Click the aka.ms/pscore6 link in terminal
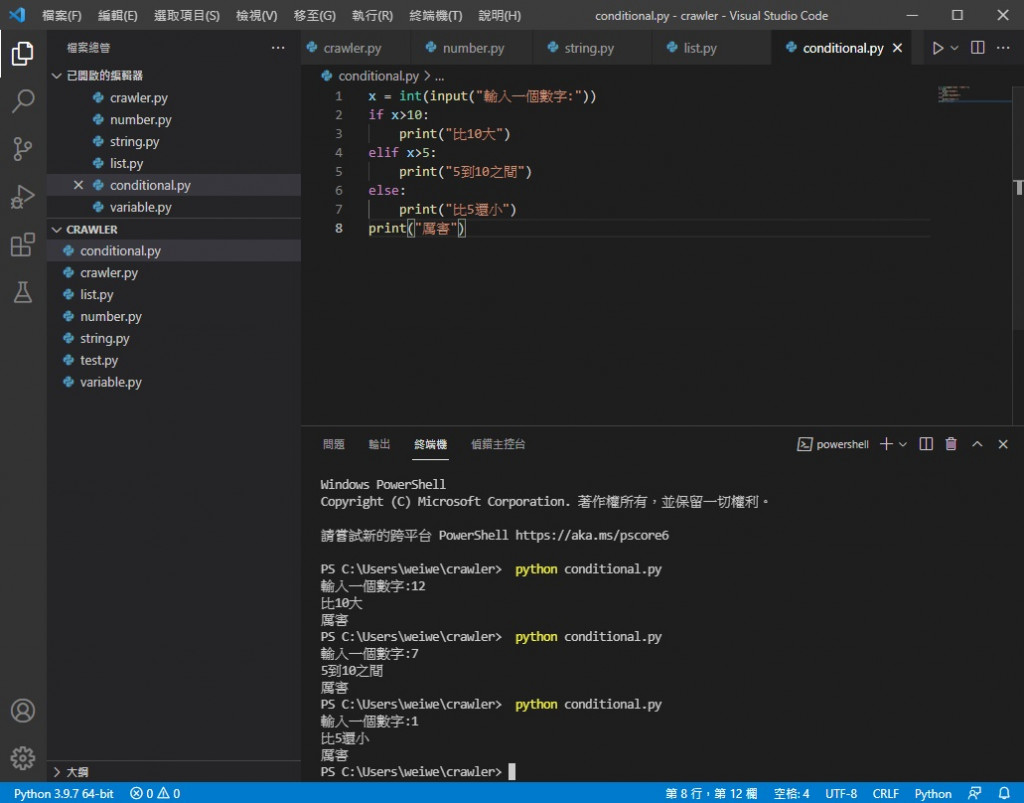This screenshot has width=1024, height=803. pos(592,535)
